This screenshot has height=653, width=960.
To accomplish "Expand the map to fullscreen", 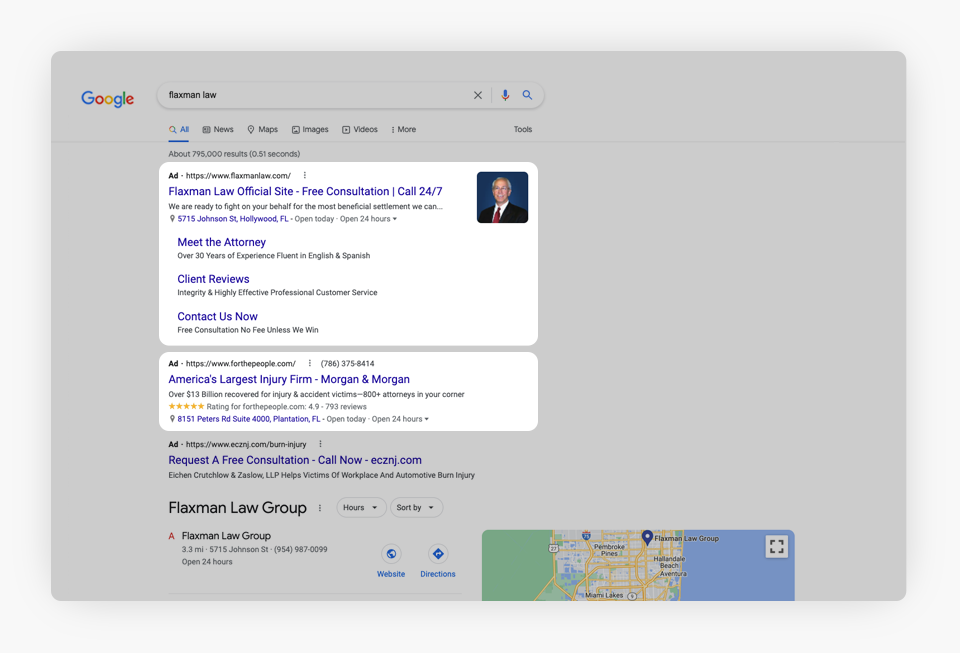I will coord(776,546).
